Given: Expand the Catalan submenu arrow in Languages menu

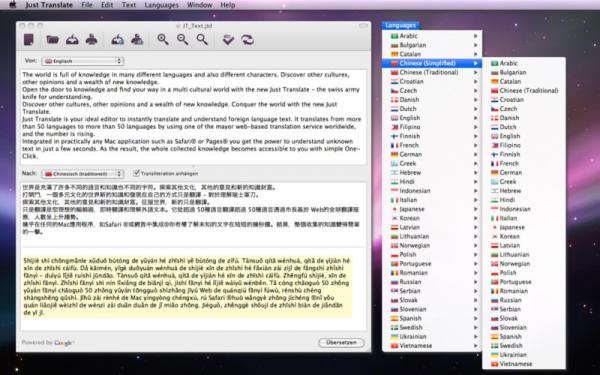Looking at the screenshot, I should tap(476, 54).
